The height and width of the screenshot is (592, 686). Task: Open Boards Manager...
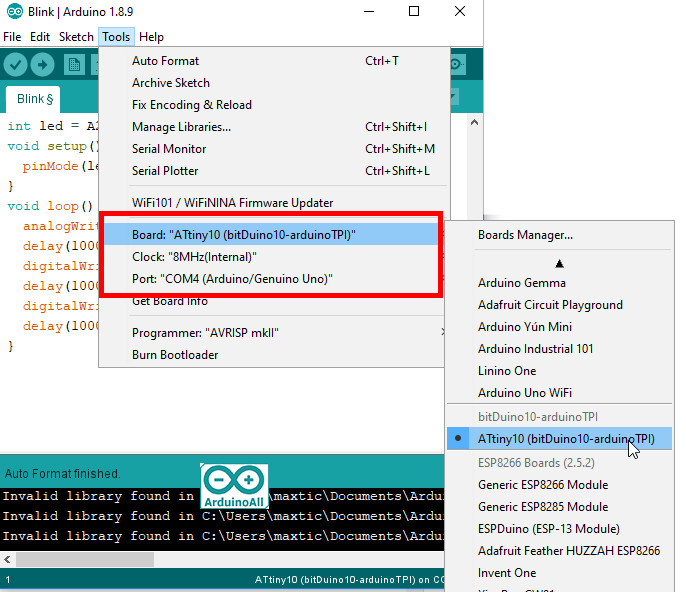point(559,235)
